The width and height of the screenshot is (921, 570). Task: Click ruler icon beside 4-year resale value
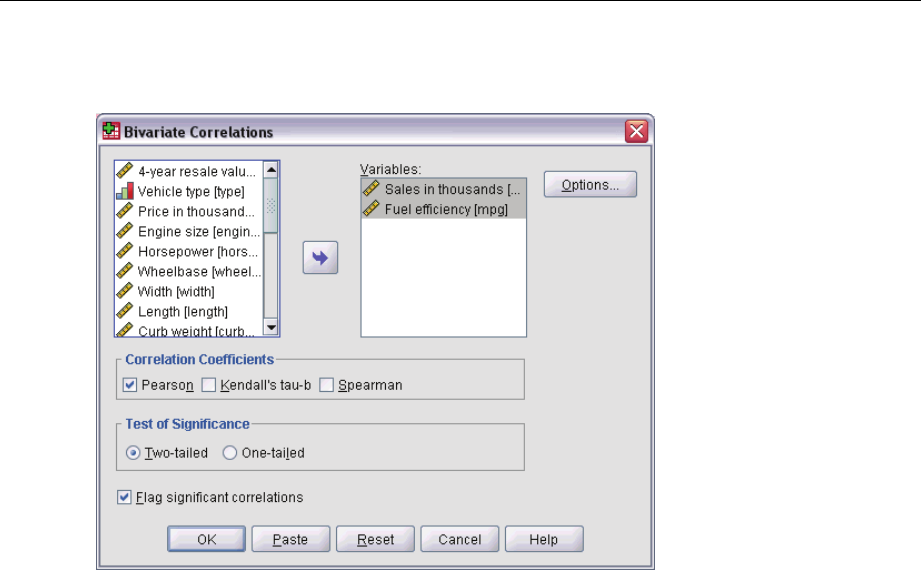point(125,171)
